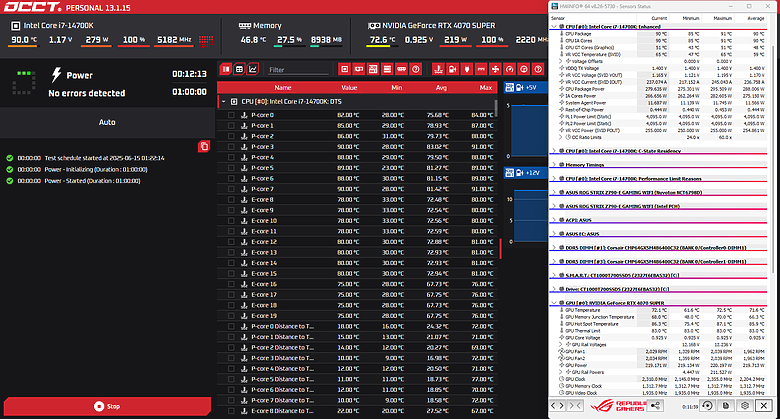780x419 pixels.
Task: Switch OCCT monitoring to table view
Action: [239, 69]
